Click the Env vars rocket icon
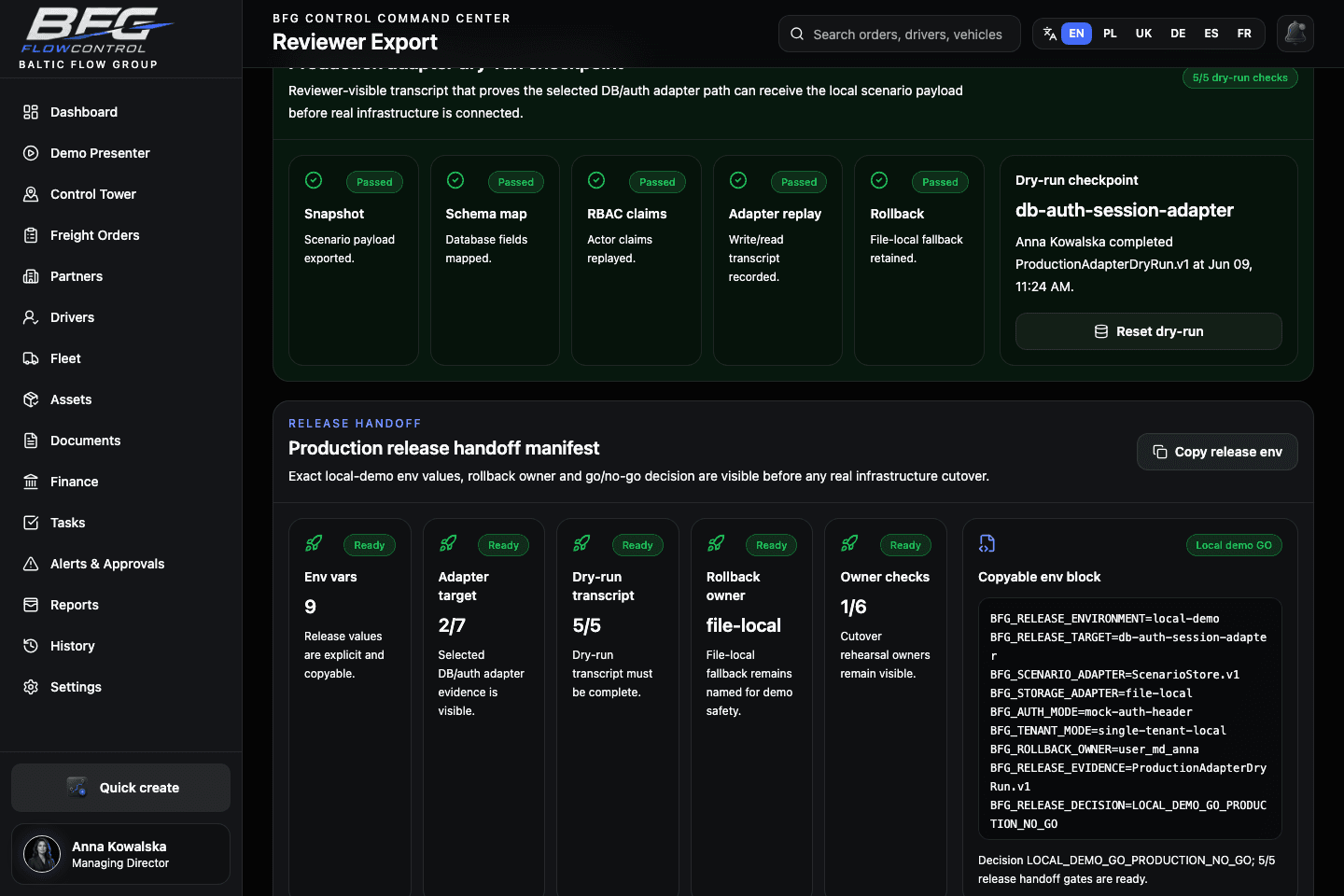The height and width of the screenshot is (896, 1344). pyautogui.click(x=314, y=543)
